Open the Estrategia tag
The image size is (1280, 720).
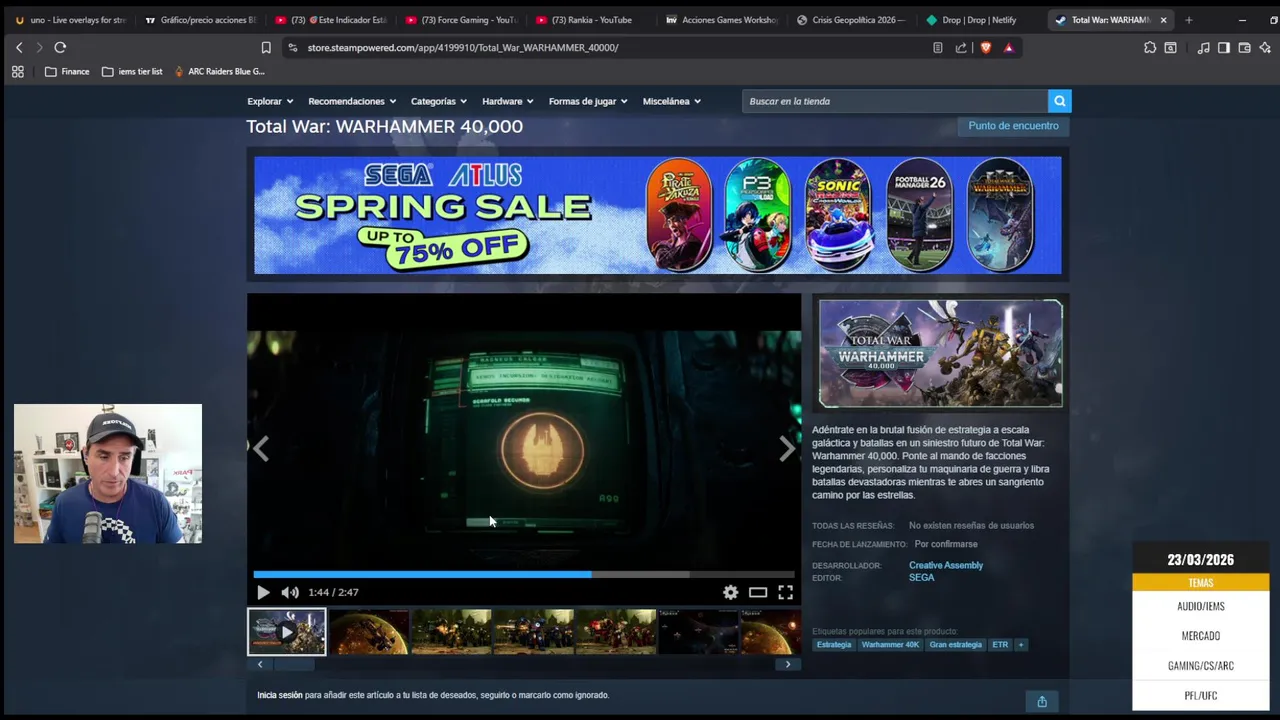pyautogui.click(x=834, y=645)
